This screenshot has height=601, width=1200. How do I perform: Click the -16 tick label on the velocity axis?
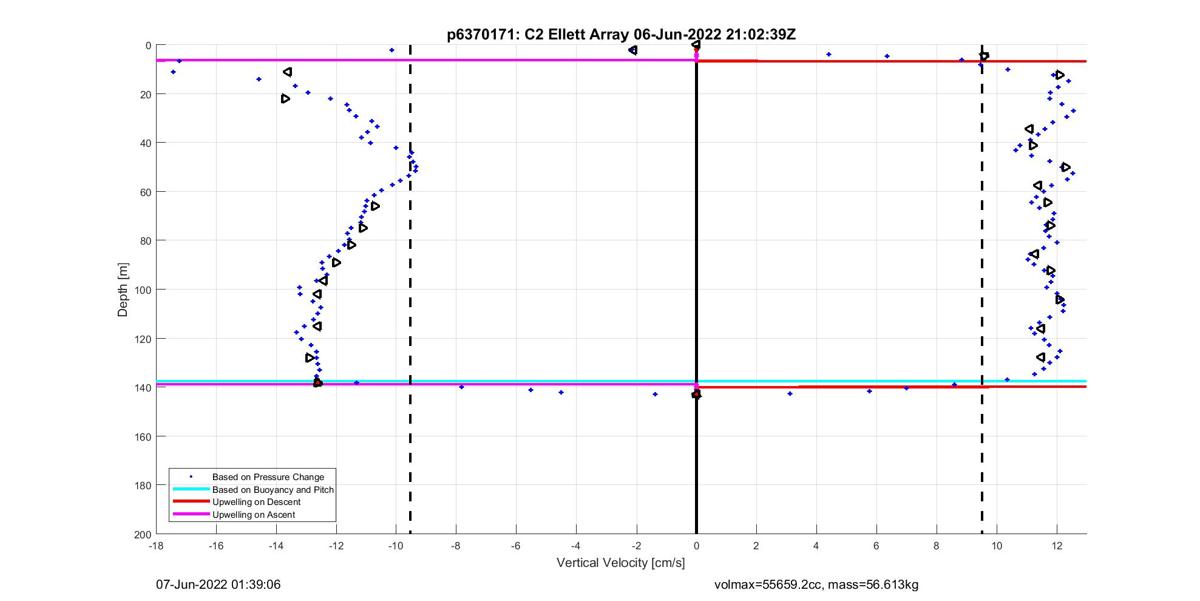(x=216, y=547)
